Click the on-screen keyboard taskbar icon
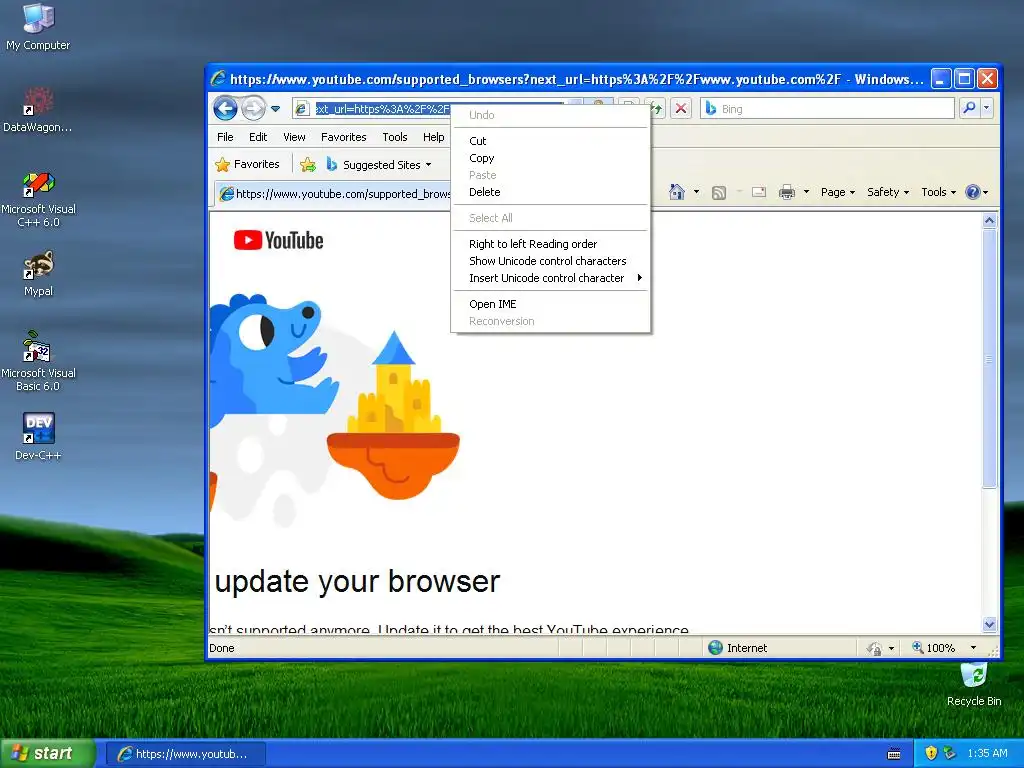 tap(894, 754)
